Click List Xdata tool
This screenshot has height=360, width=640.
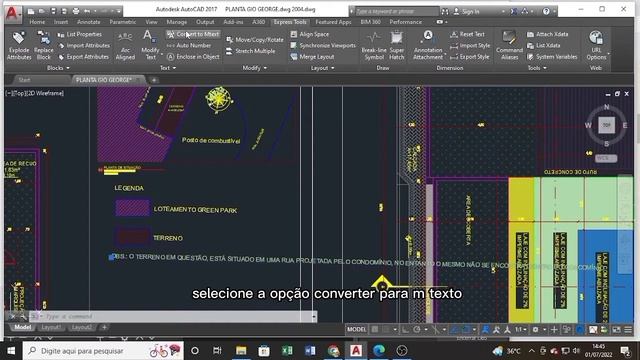coord(544,46)
